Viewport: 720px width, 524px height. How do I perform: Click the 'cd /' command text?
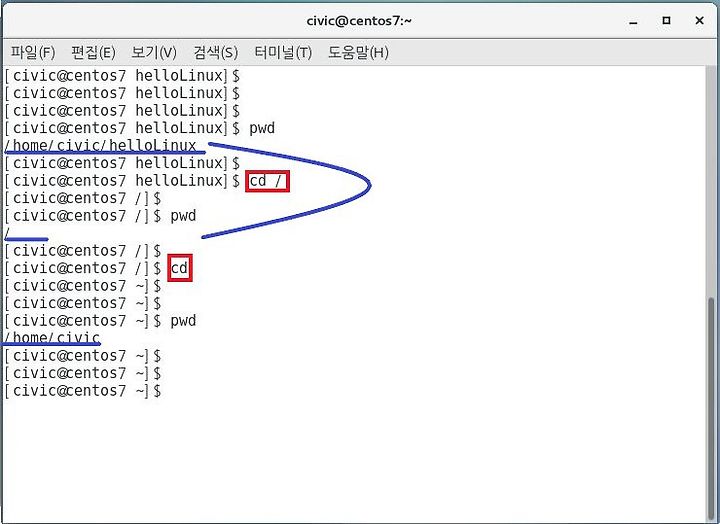[x=266, y=181]
